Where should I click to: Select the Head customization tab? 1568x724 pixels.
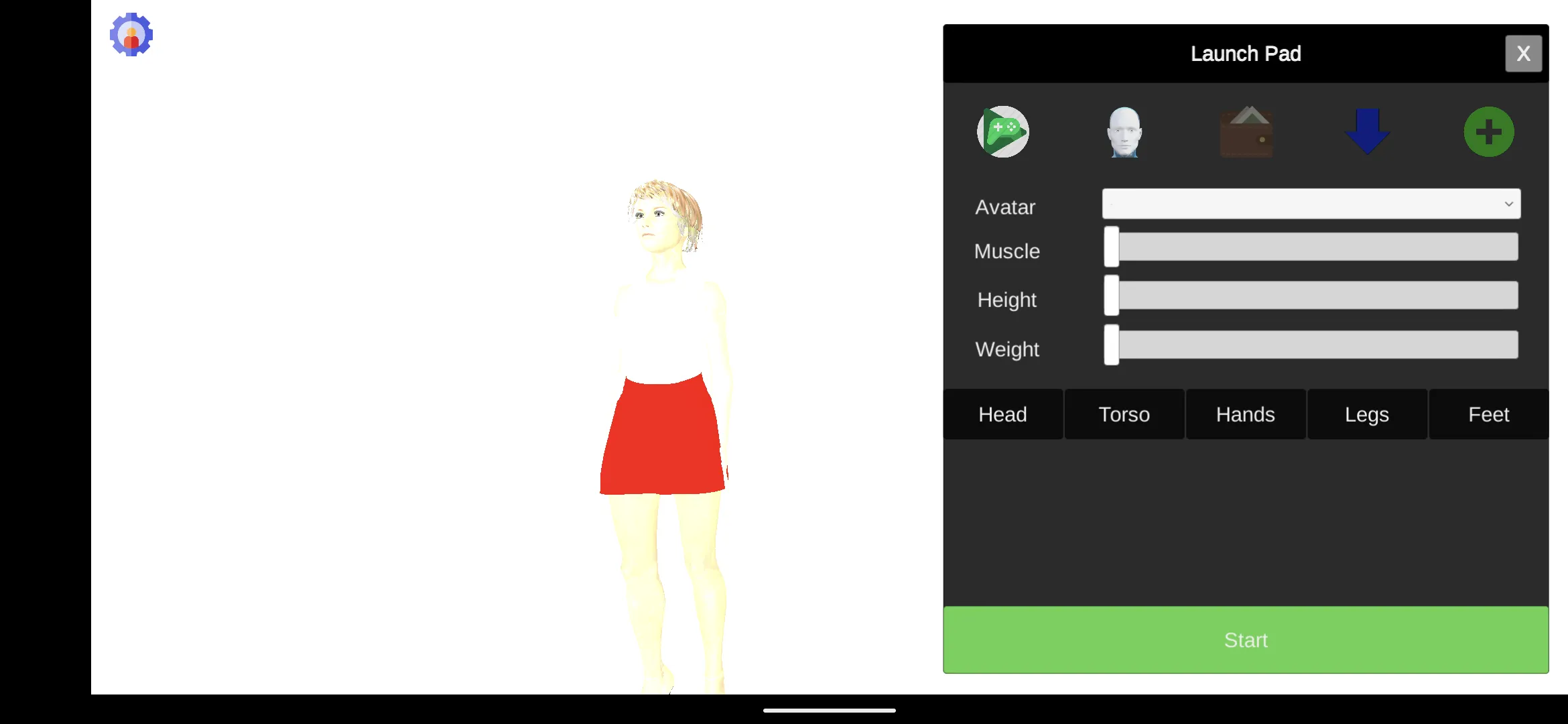point(1002,414)
